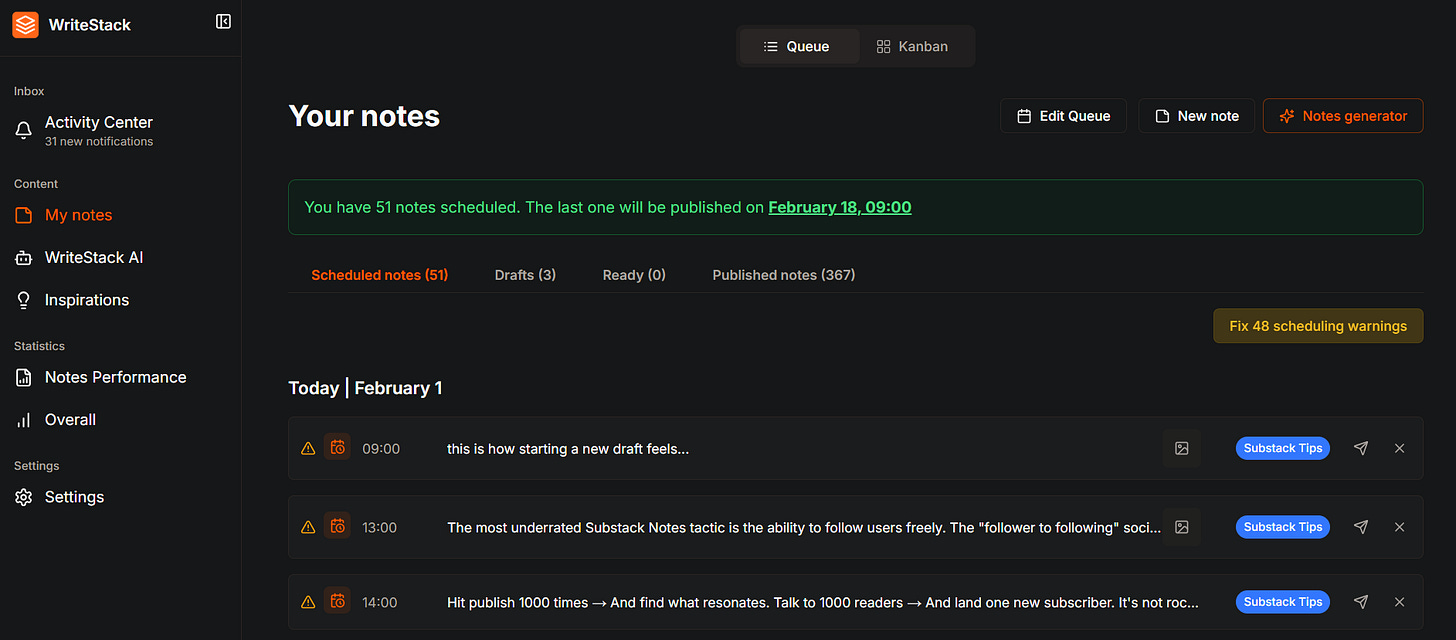Click the WriteStack brand name
The image size is (1456, 640).
coord(90,25)
